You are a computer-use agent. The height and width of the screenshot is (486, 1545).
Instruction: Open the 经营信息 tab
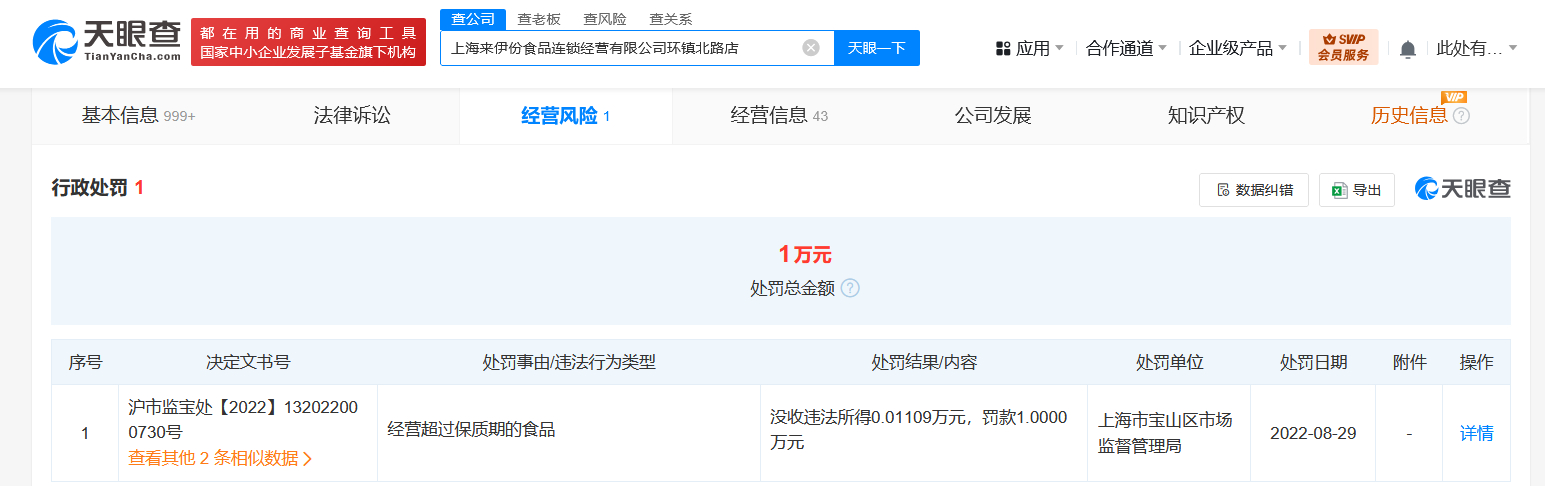pos(779,116)
